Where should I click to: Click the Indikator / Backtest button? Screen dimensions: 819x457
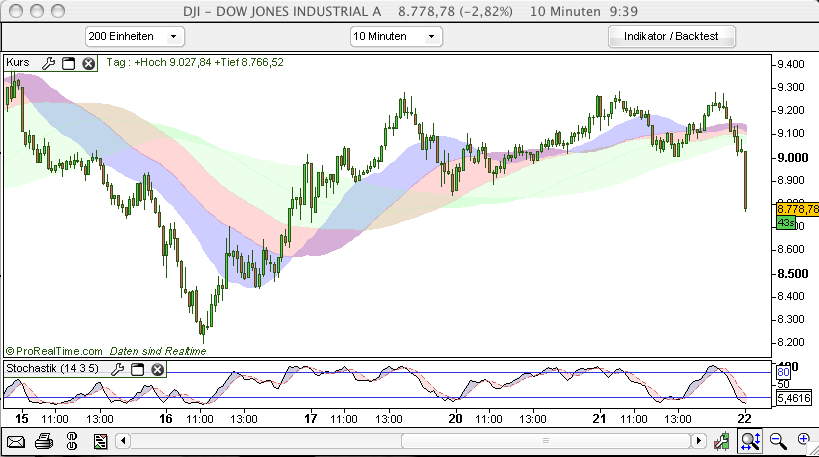pyautogui.click(x=672, y=37)
